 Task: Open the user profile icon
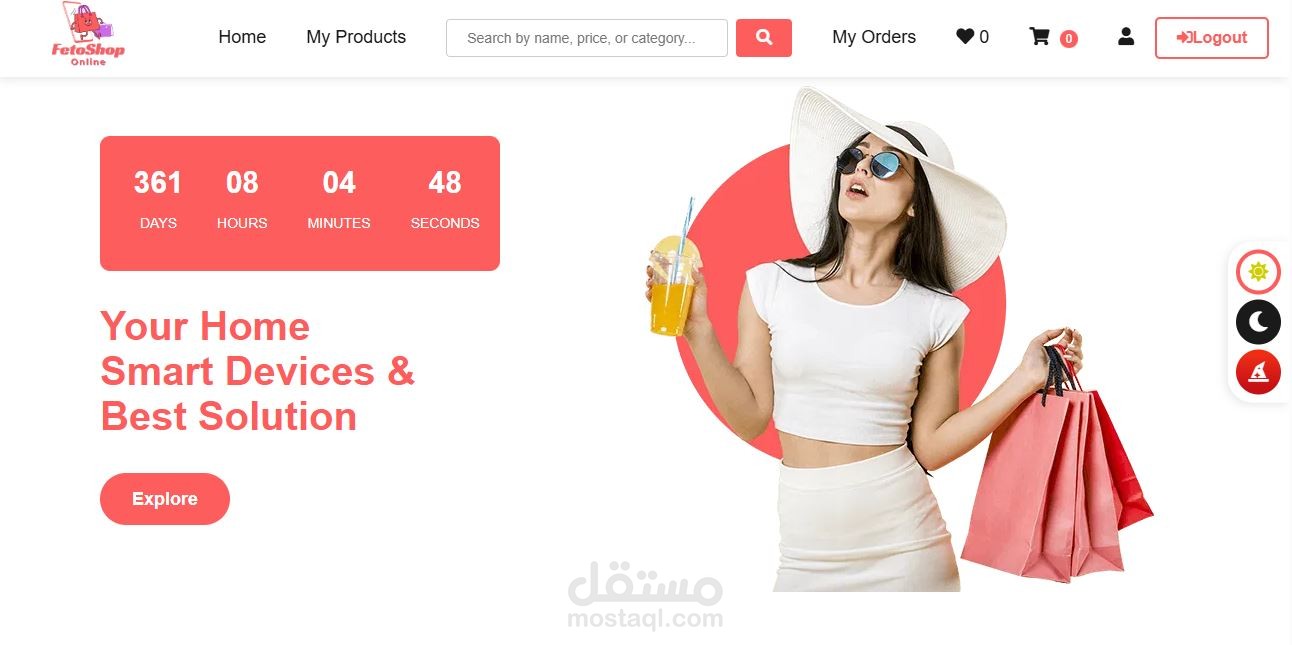[x=1126, y=37]
